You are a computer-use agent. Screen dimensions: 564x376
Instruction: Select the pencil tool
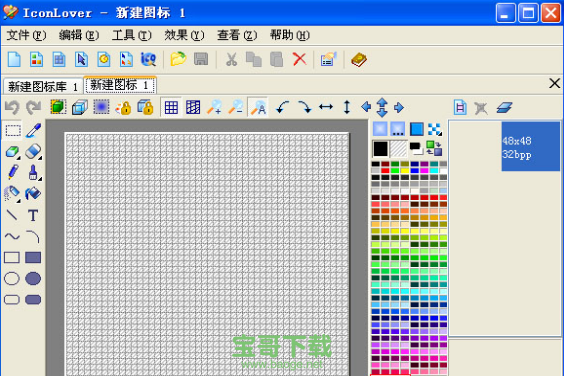pyautogui.click(x=13, y=172)
